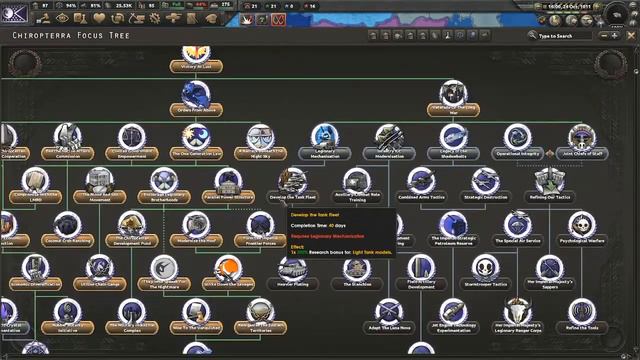
Task: Click the red-bordered alert with two drops
Action: pyautogui.click(x=278, y=19)
